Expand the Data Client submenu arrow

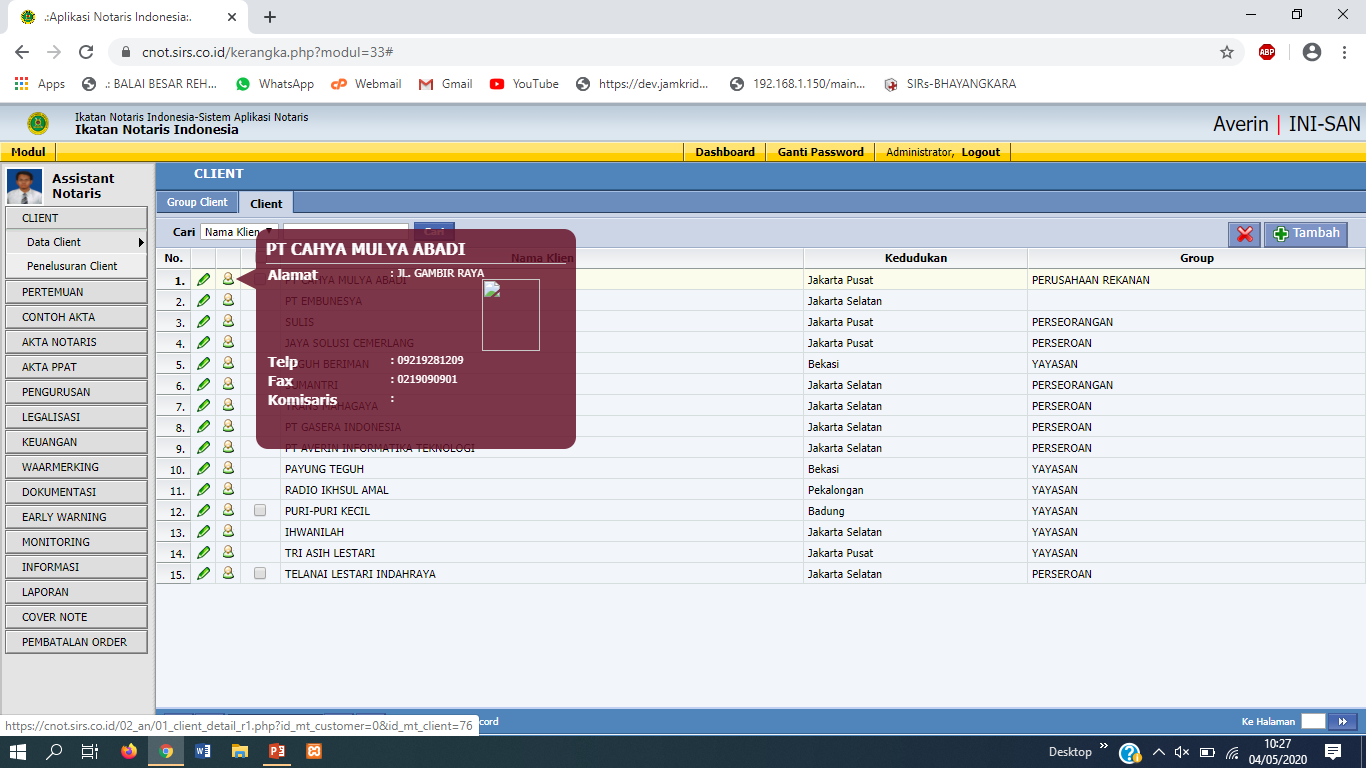pyautogui.click(x=141, y=242)
